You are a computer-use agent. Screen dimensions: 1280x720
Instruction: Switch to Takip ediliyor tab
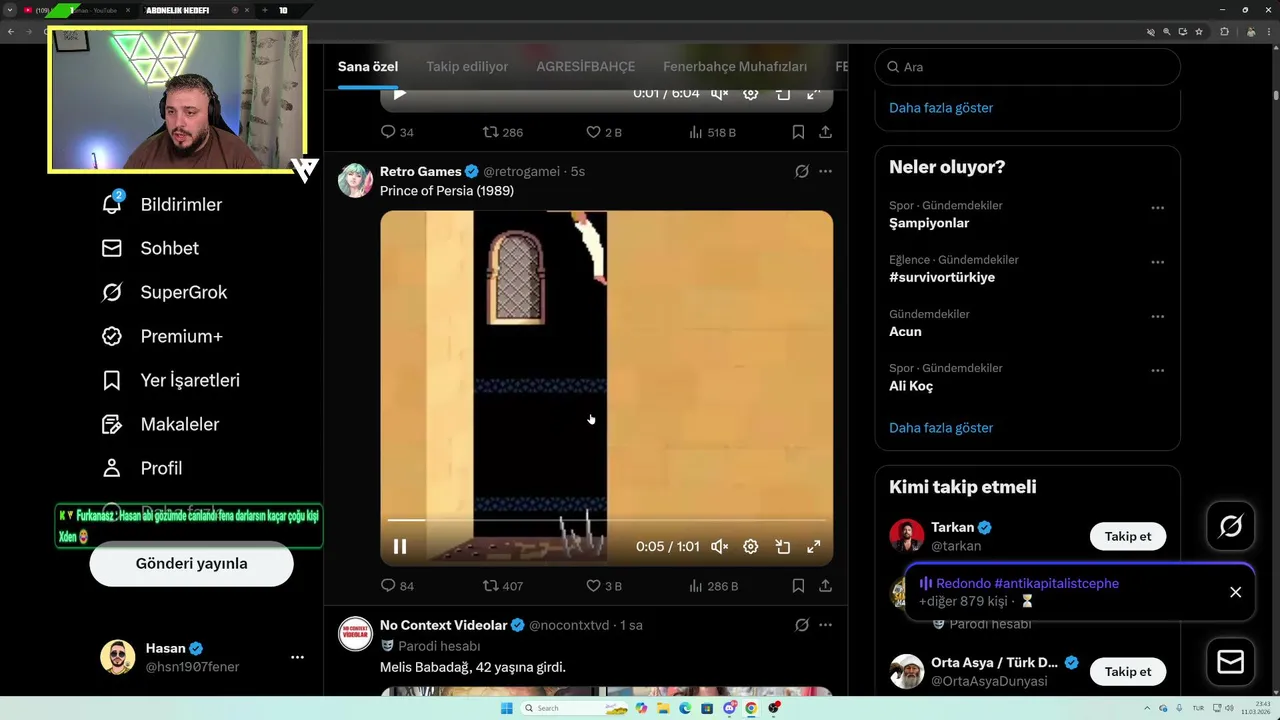click(x=467, y=67)
